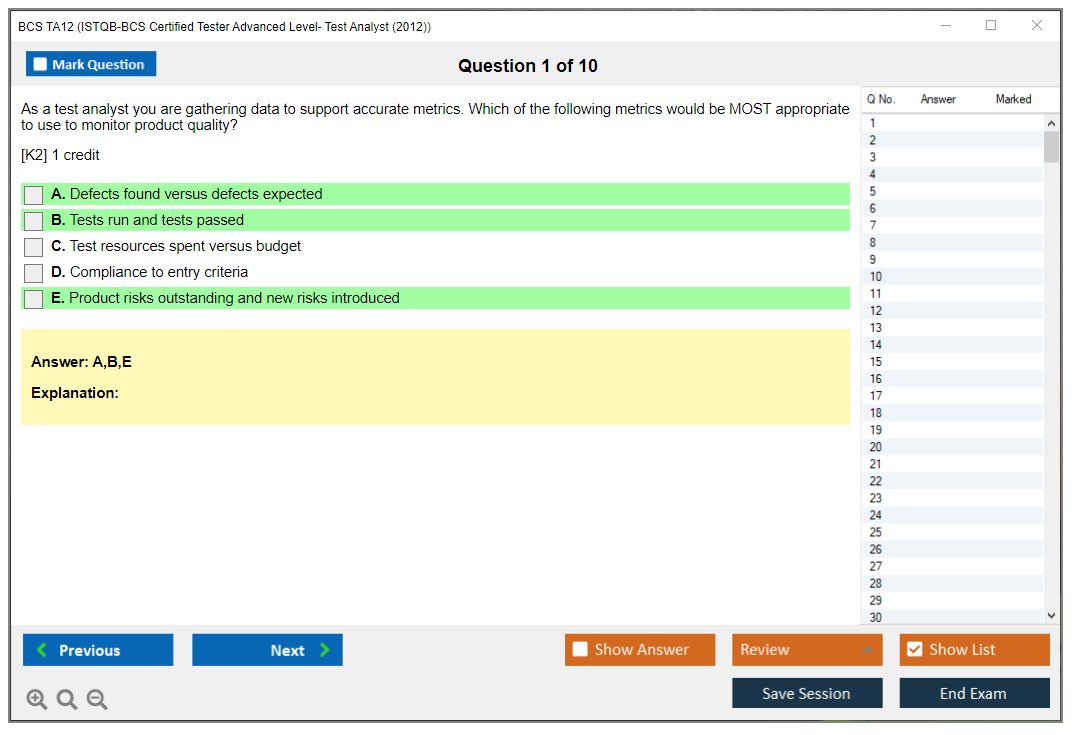Uncheck the Show List checkbox
The height and width of the screenshot is (735, 1075).
[x=914, y=650]
